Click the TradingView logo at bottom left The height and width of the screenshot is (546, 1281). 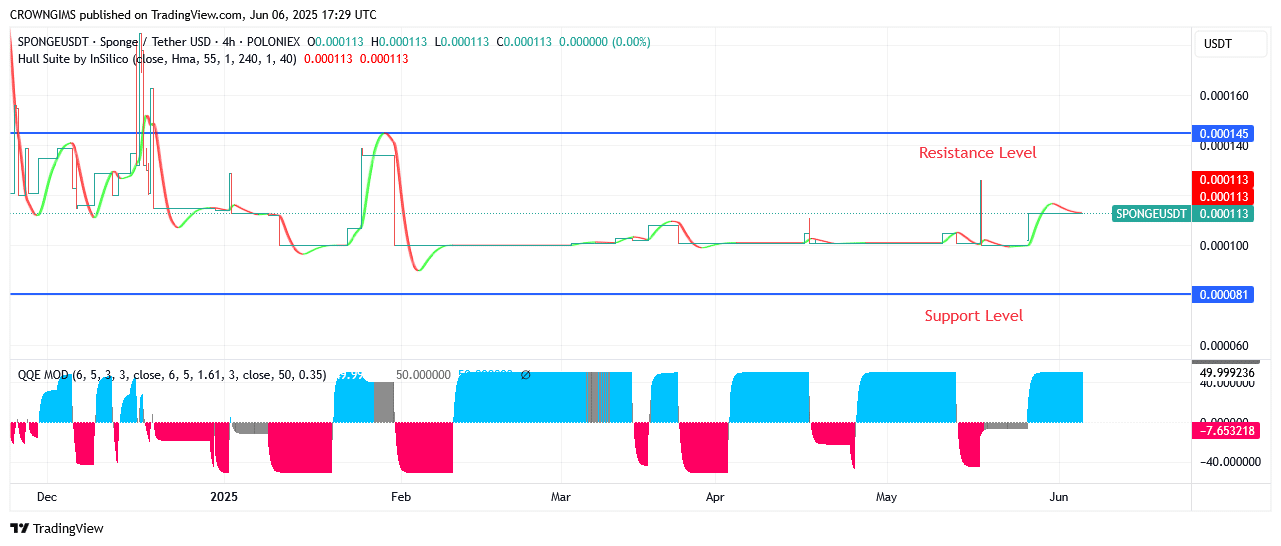tap(57, 528)
